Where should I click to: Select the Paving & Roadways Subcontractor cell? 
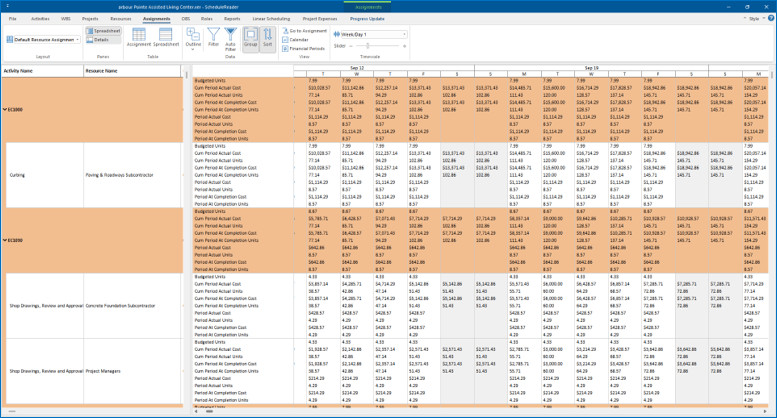click(133, 175)
